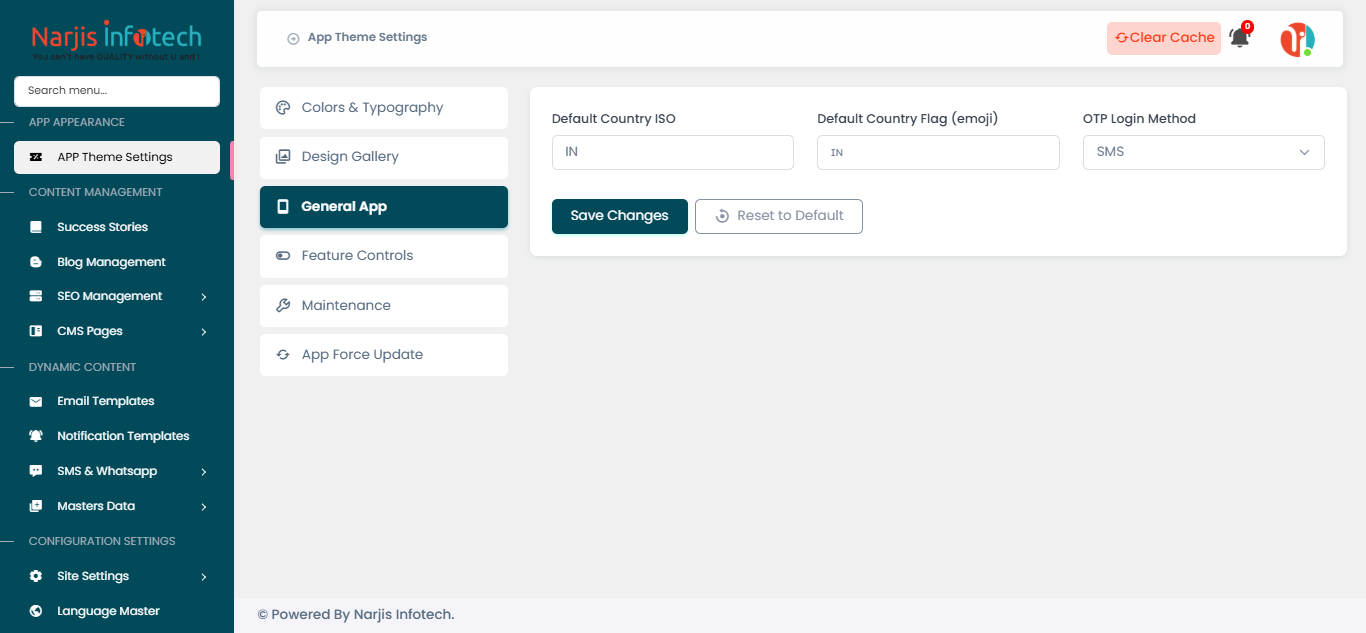Open Email Templates from sidebar
Screen dimensions: 1366x633
(x=117, y=401)
